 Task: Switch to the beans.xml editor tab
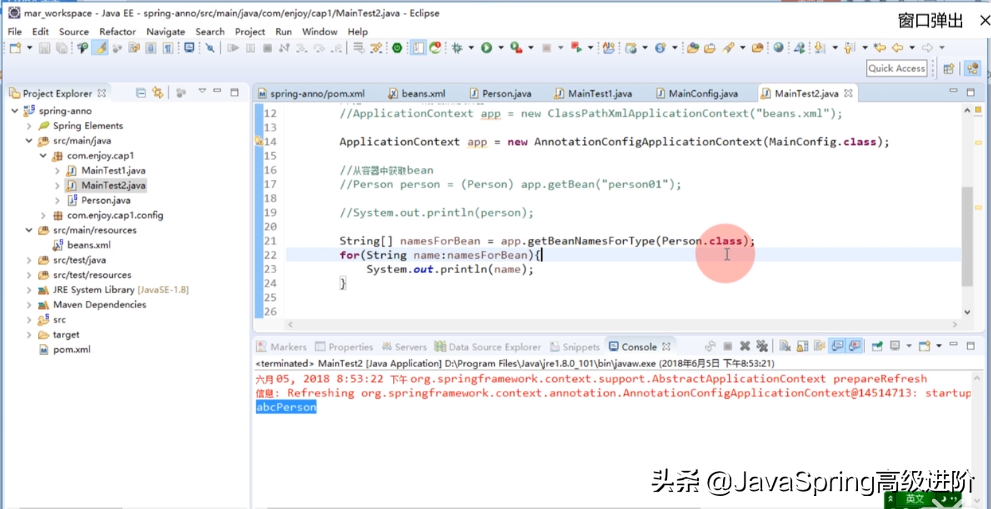[416, 94]
